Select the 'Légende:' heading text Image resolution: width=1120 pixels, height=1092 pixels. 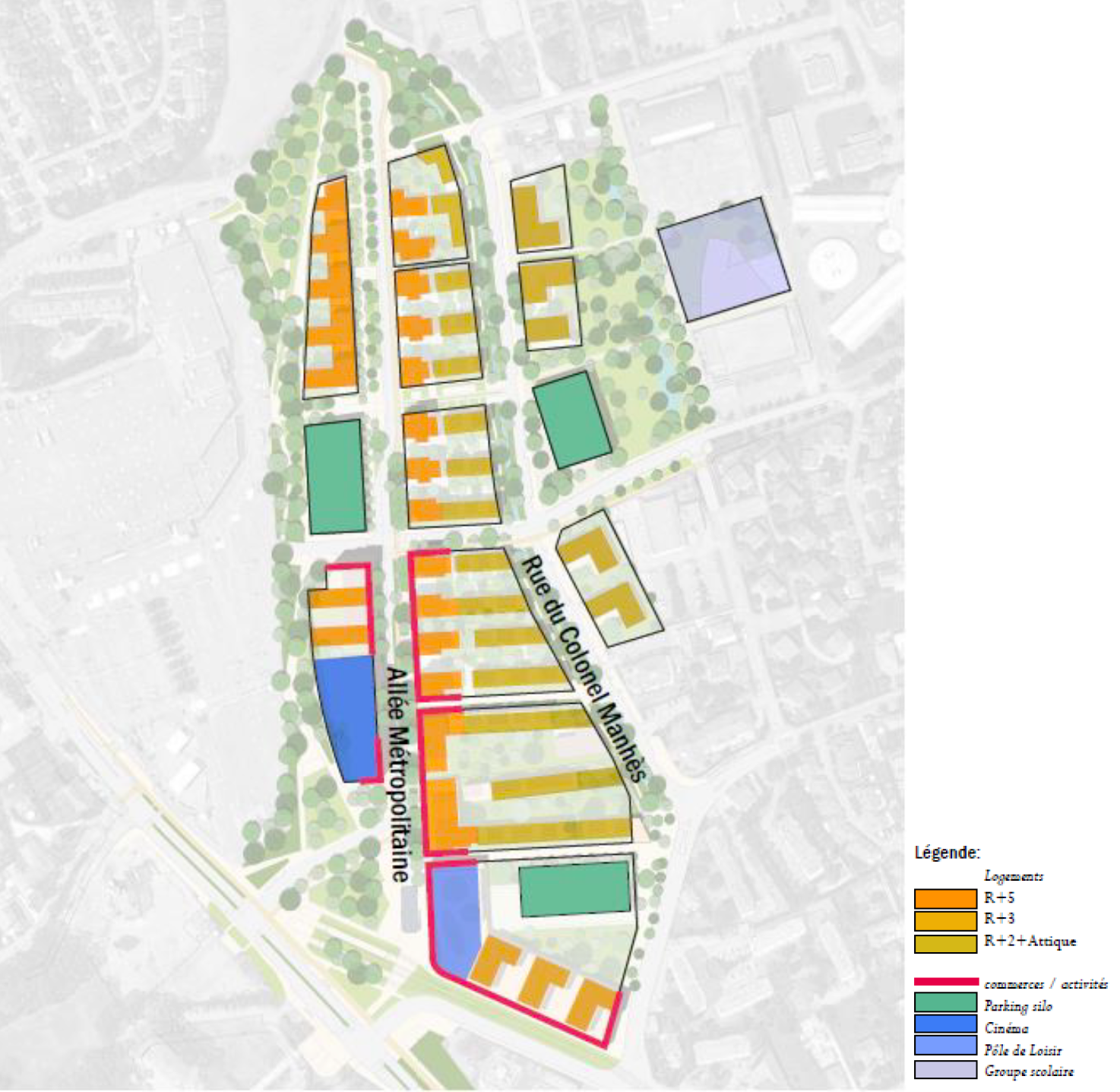[947, 853]
